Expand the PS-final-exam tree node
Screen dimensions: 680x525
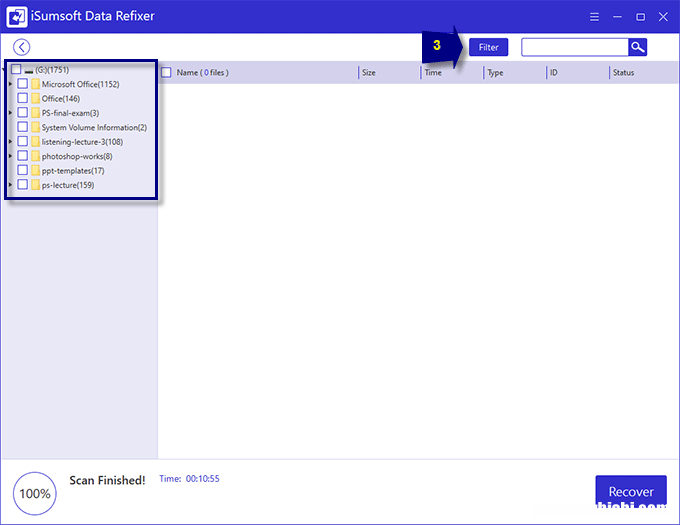pos(10,113)
